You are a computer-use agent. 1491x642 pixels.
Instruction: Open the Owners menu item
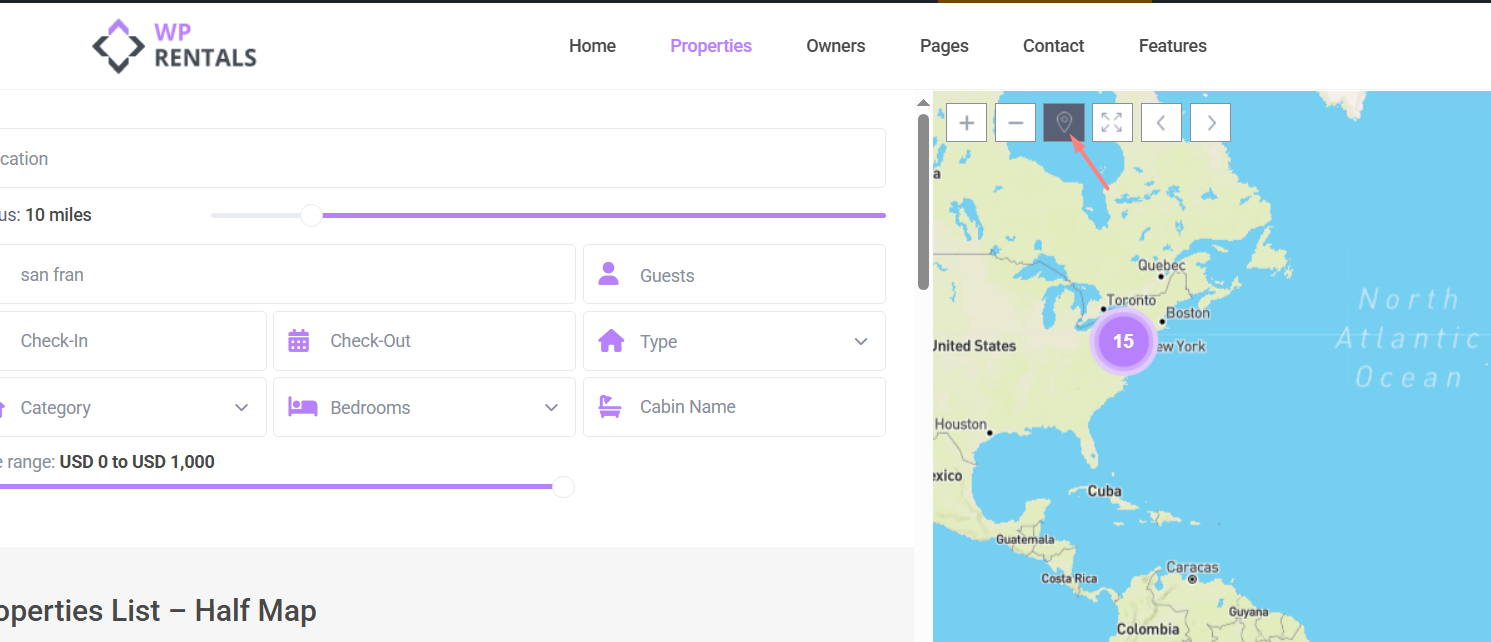pyautogui.click(x=835, y=46)
